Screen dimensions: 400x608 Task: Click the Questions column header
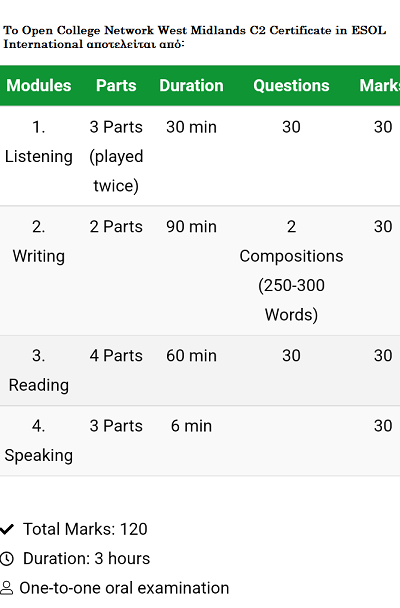[x=291, y=86]
